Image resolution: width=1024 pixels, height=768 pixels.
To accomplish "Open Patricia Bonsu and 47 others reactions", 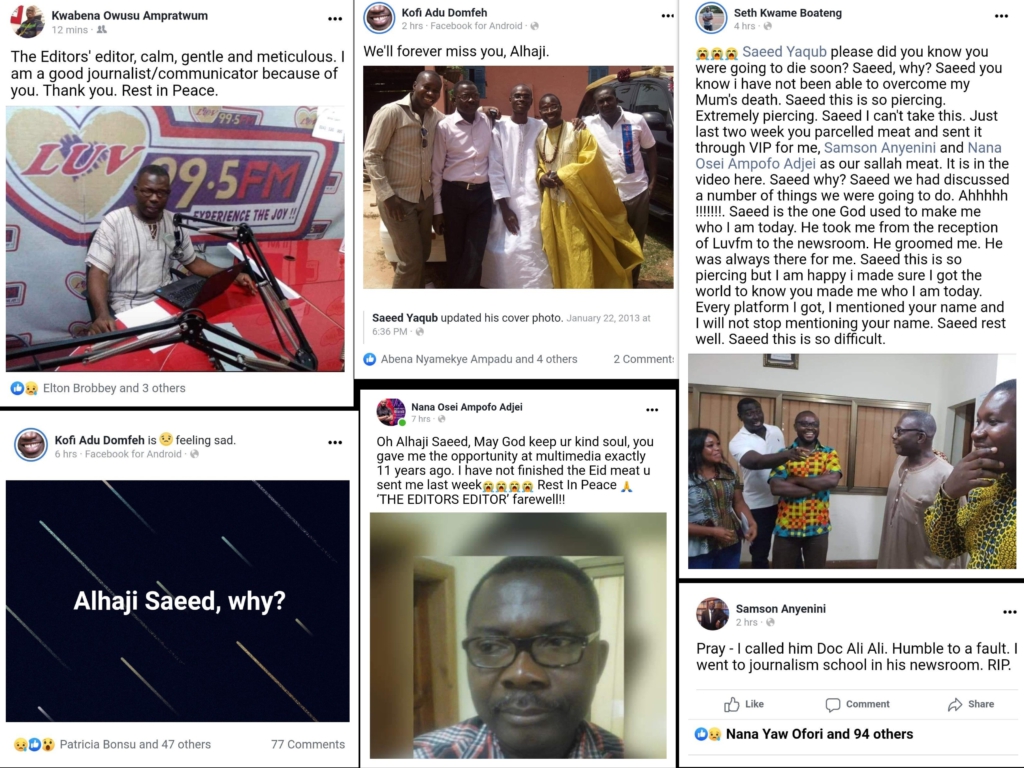I will tap(135, 744).
